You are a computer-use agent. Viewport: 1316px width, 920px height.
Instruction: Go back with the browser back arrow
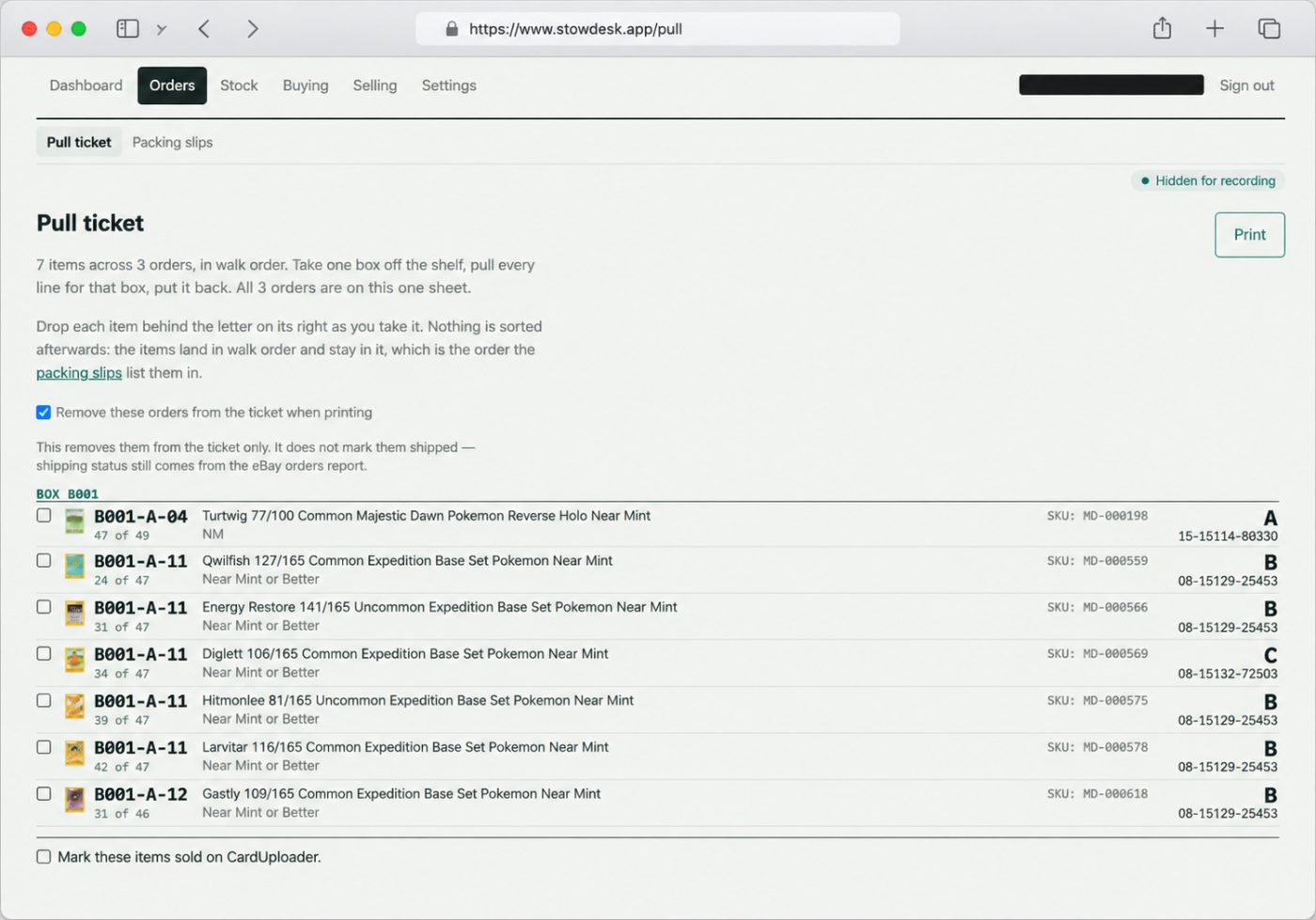pos(204,29)
